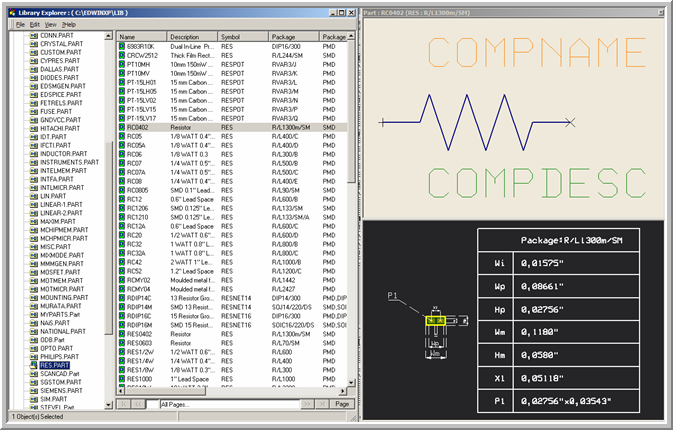Open the Help menu

[69, 25]
